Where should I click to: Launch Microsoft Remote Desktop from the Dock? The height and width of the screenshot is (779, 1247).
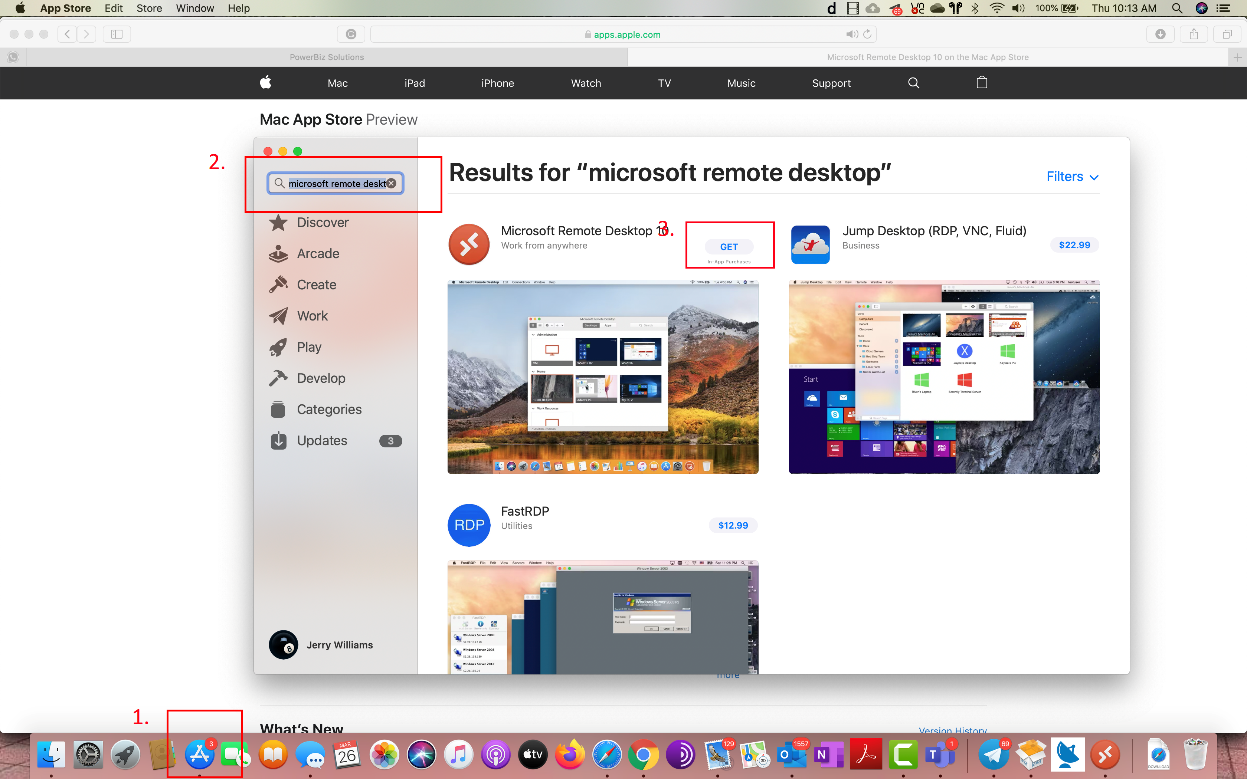[x=1105, y=755]
